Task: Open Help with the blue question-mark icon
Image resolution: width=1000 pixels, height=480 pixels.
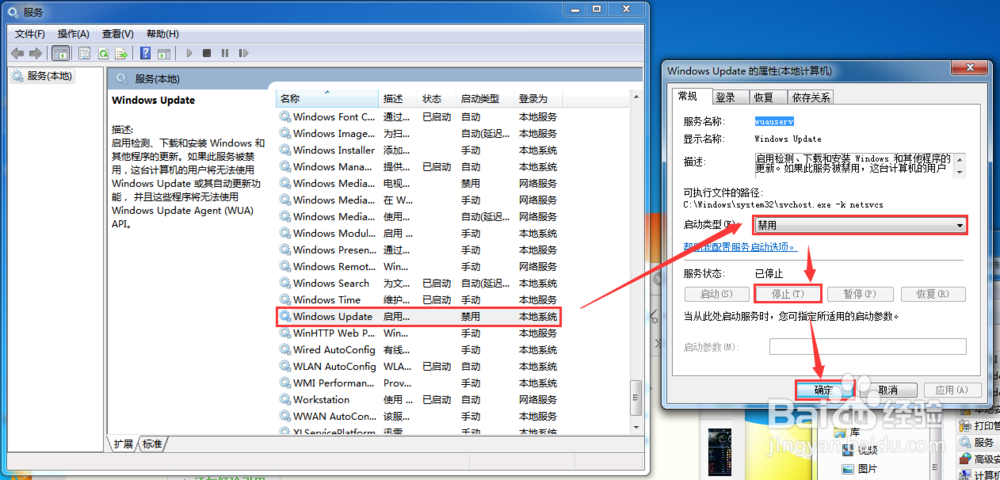Action: [x=146, y=54]
